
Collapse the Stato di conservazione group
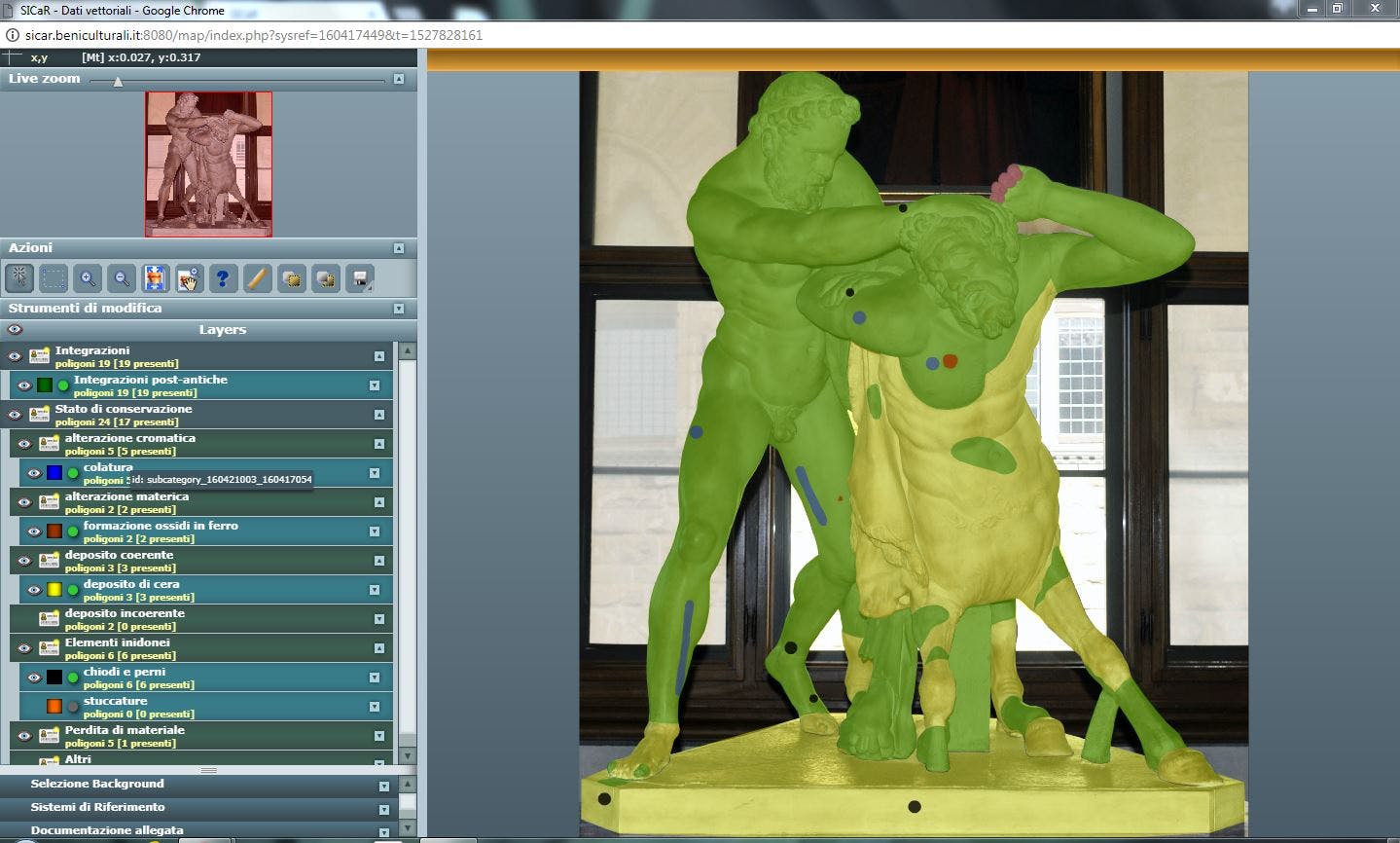379,415
